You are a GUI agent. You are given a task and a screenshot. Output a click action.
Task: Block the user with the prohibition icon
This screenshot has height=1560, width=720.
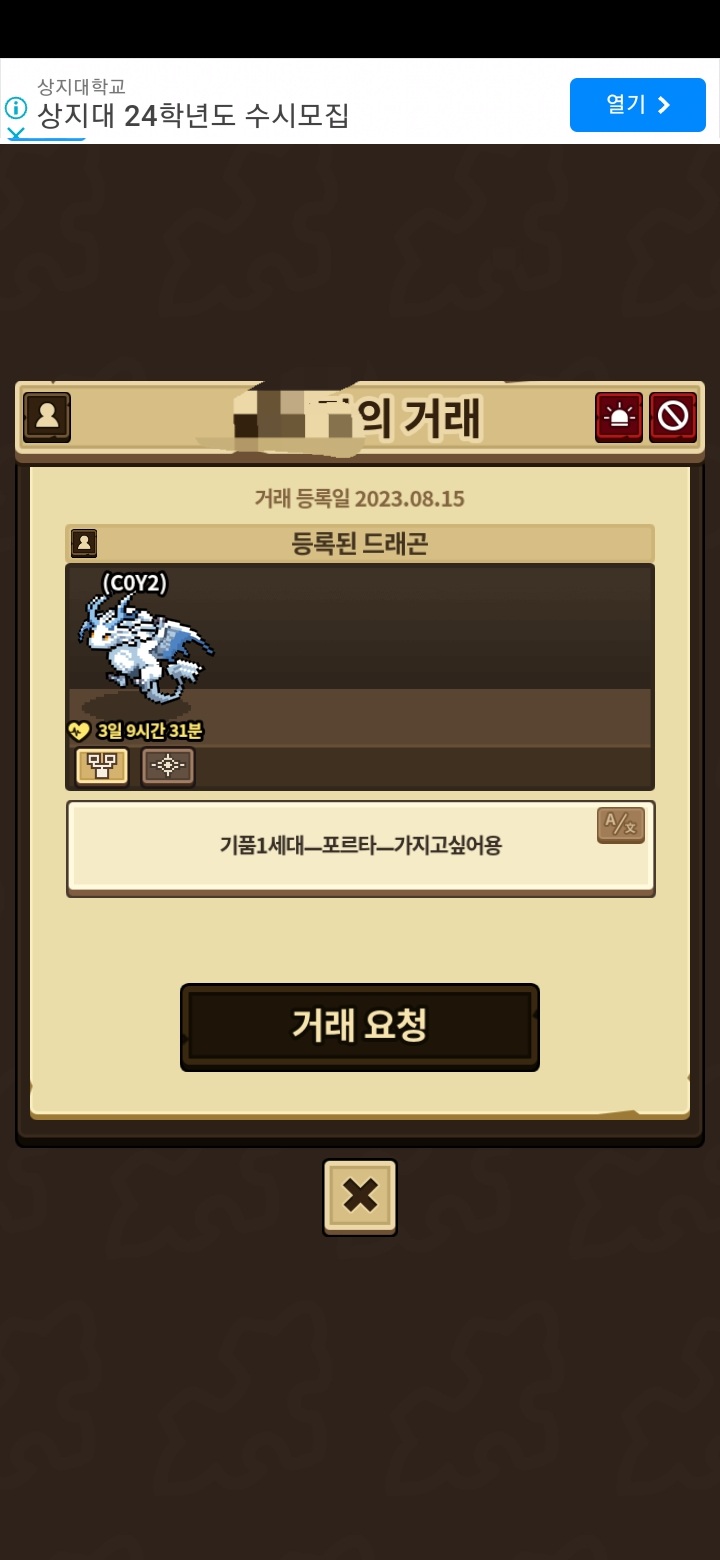(x=673, y=416)
